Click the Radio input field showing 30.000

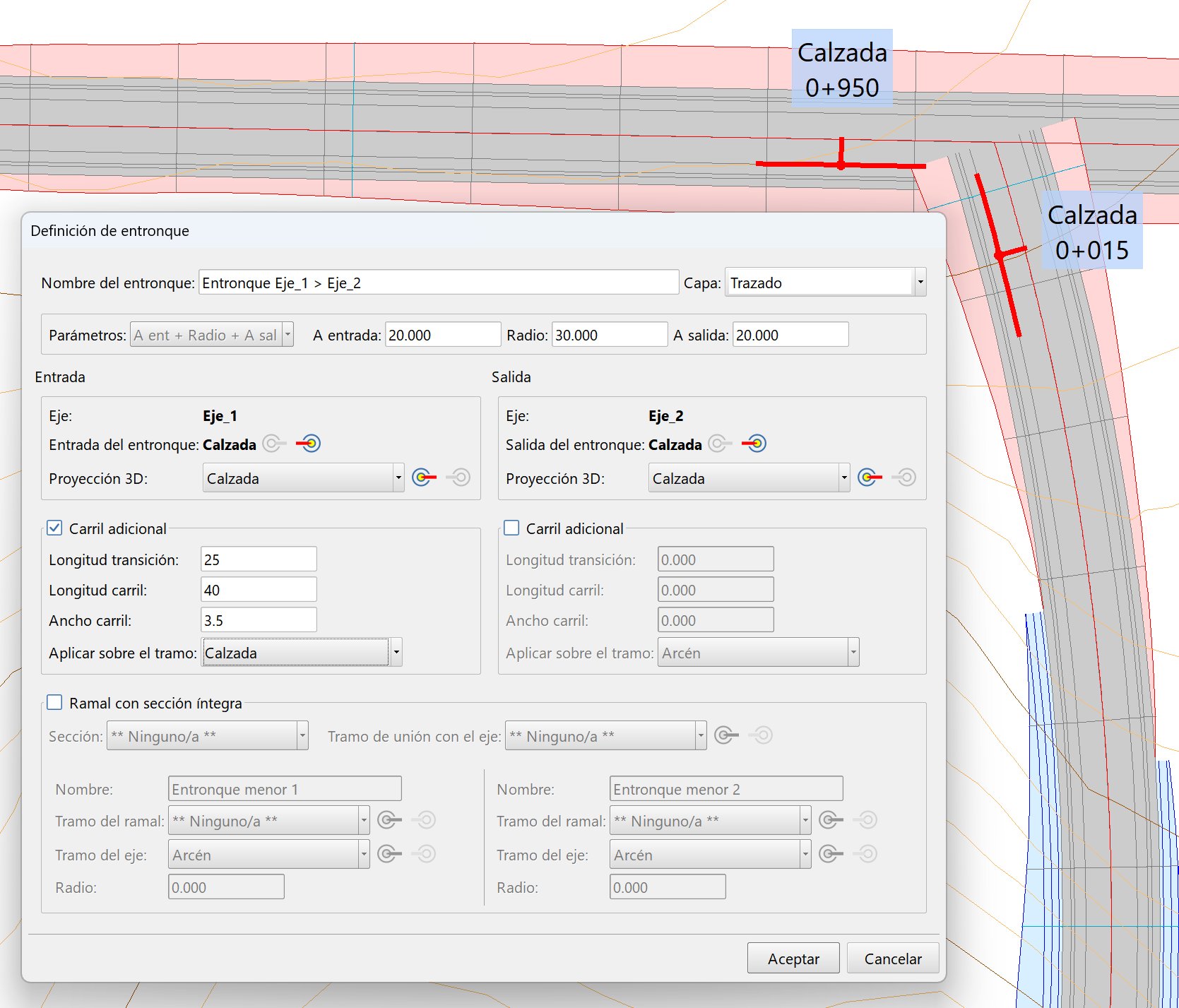click(609, 335)
